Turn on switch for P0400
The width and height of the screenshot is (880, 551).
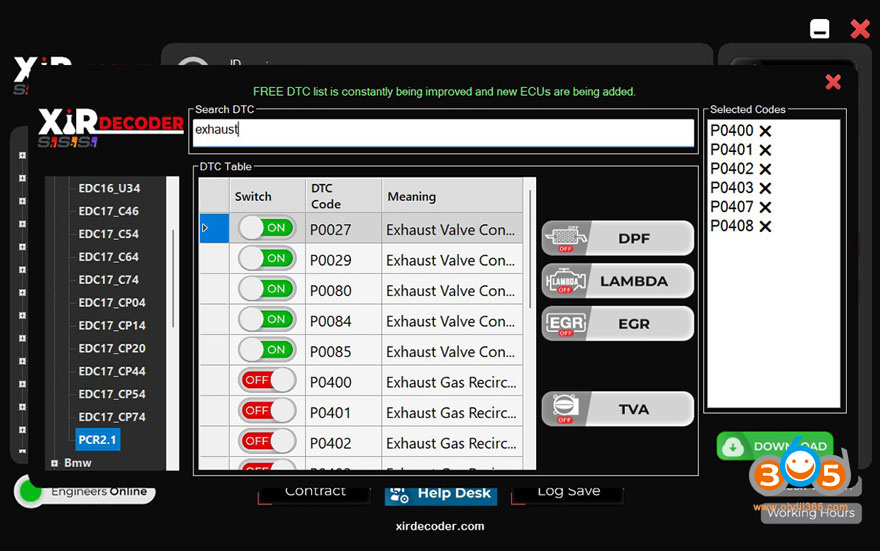point(267,380)
